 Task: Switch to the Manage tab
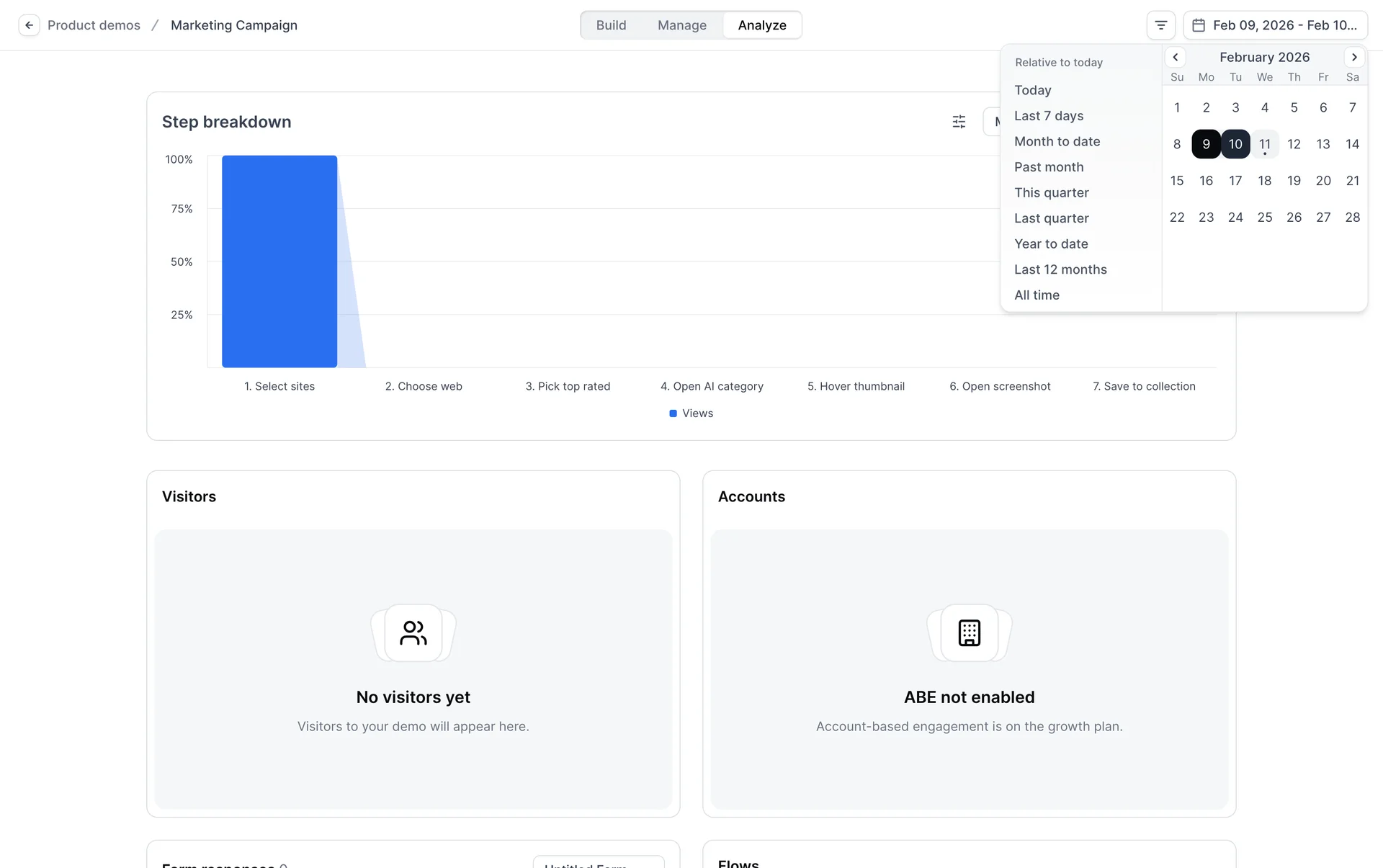(x=681, y=25)
